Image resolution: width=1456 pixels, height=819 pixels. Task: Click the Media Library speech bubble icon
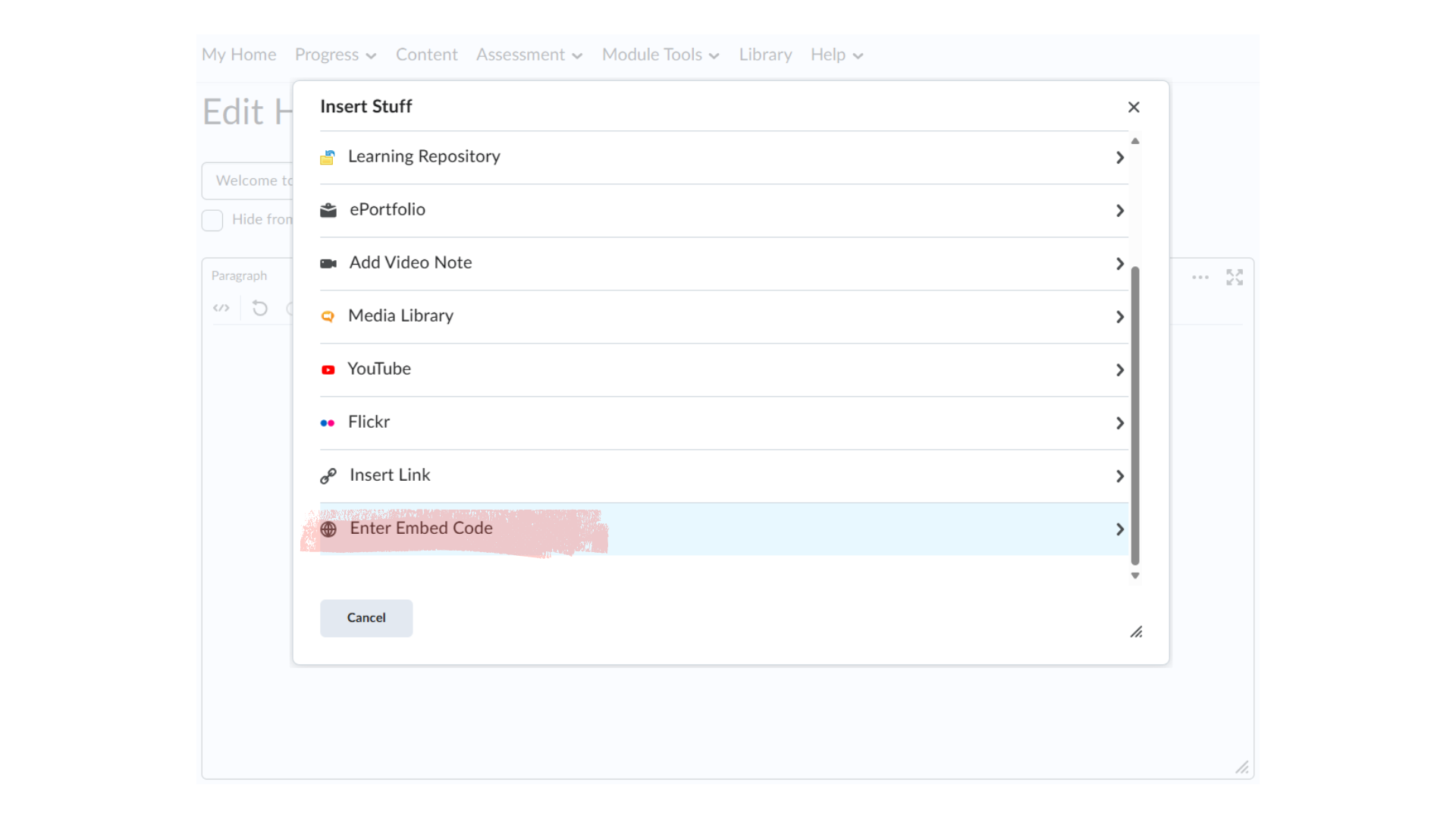click(328, 316)
